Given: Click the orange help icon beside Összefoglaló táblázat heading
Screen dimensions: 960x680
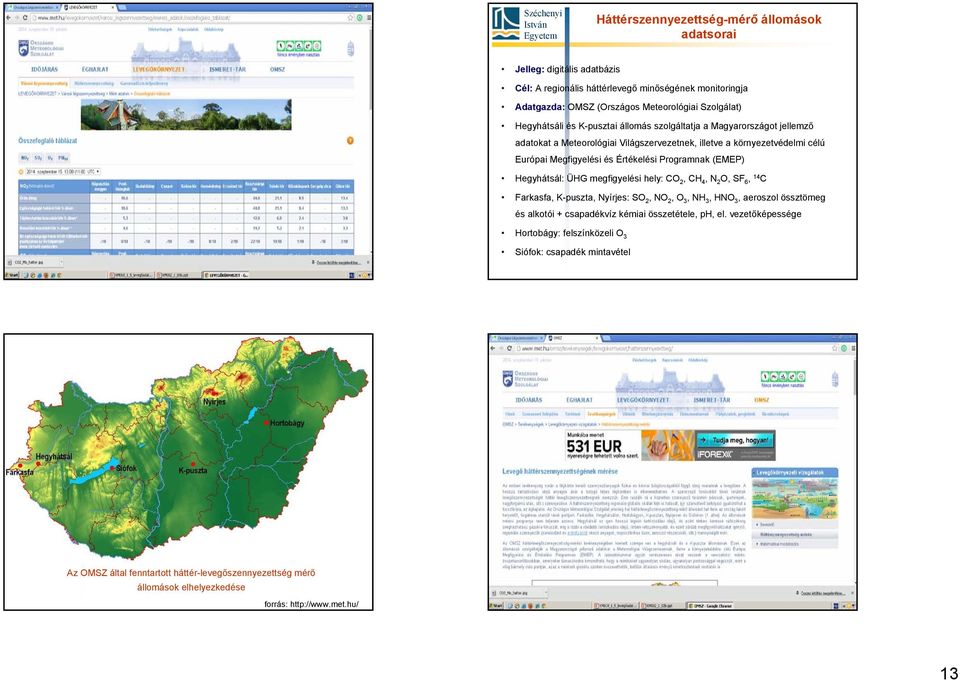Looking at the screenshot, I should click(x=350, y=141).
